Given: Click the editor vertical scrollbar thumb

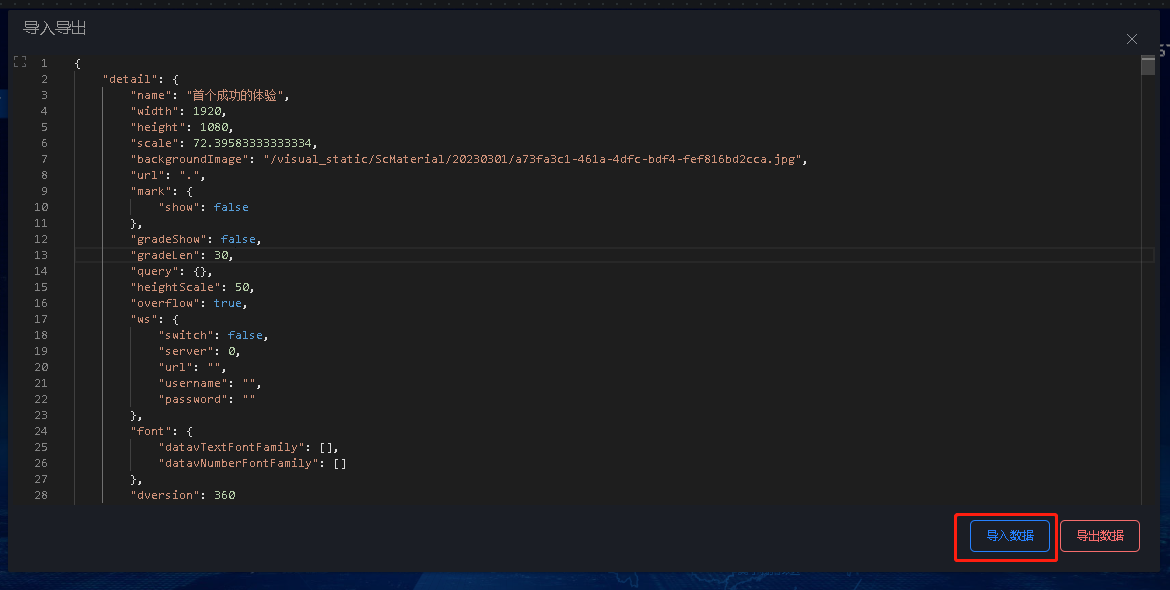Looking at the screenshot, I should point(1148,66).
